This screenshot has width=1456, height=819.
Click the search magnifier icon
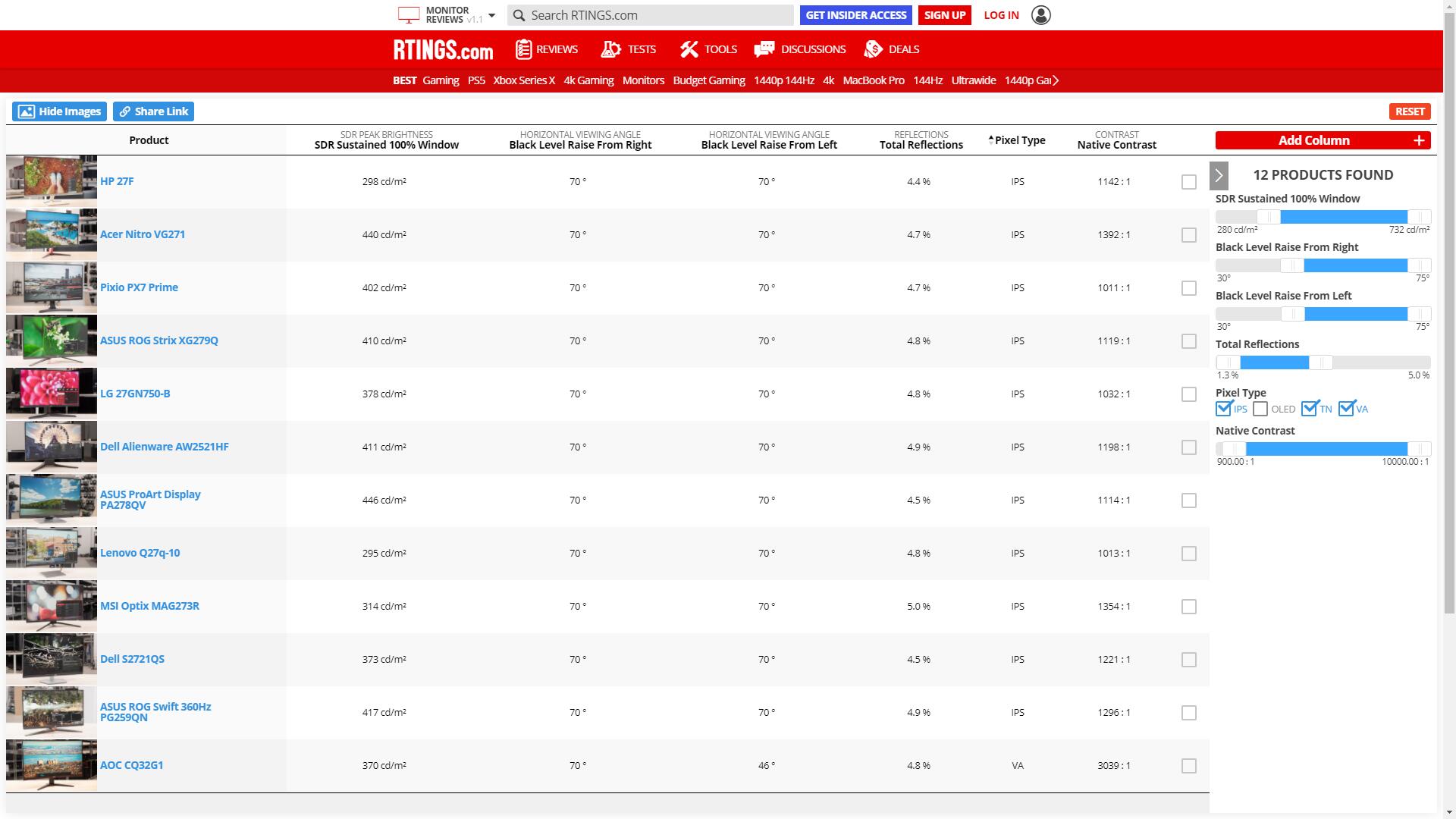pyautogui.click(x=519, y=15)
